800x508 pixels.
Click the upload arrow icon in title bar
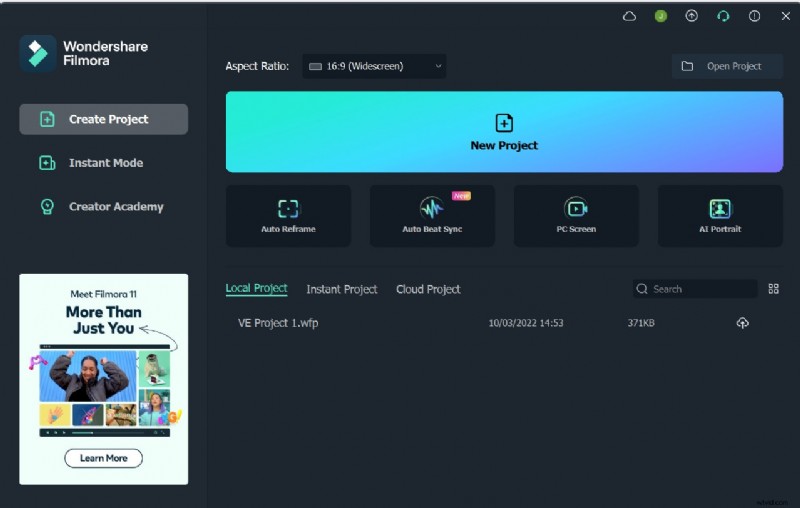[691, 16]
